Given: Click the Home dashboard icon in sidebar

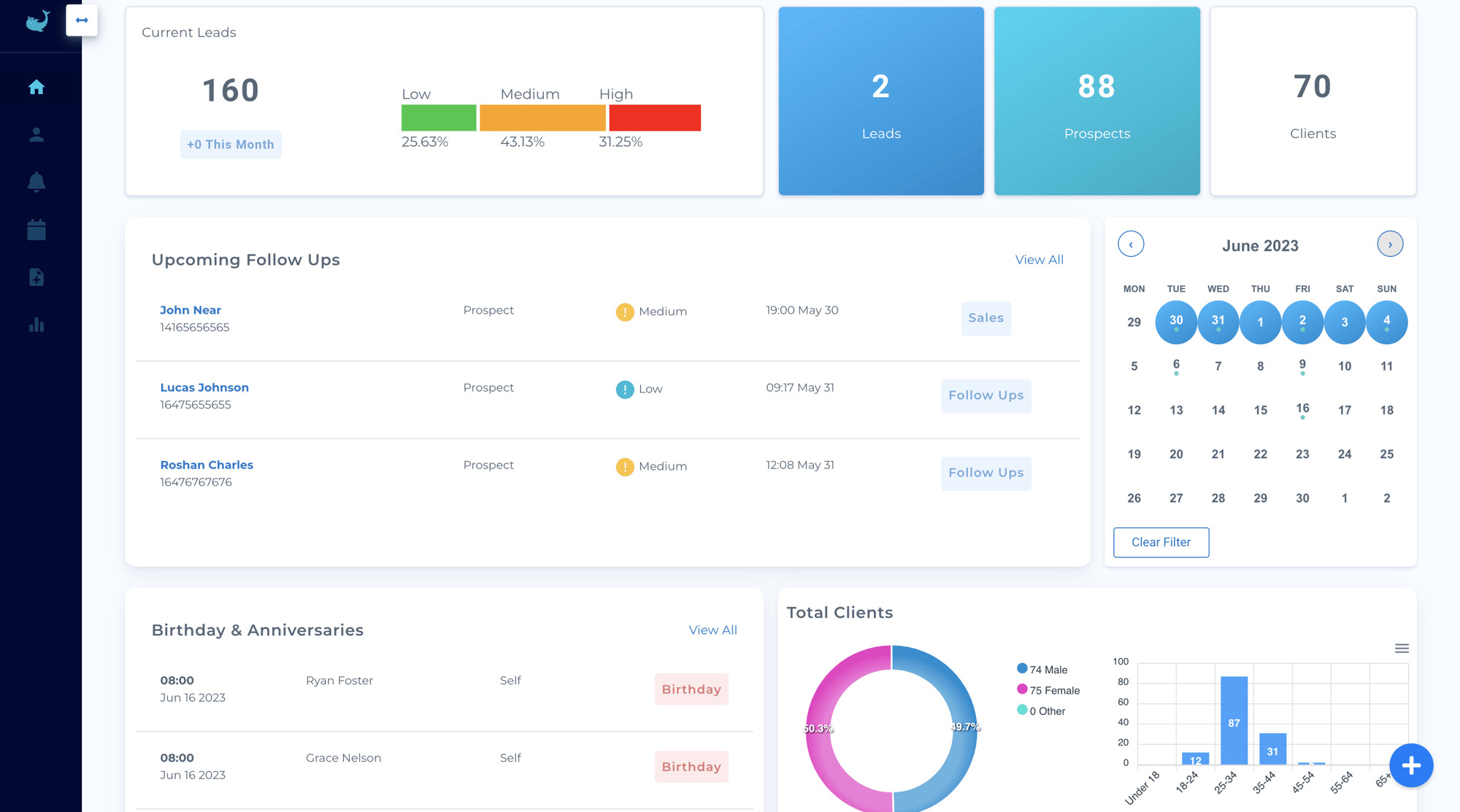Looking at the screenshot, I should (36, 86).
